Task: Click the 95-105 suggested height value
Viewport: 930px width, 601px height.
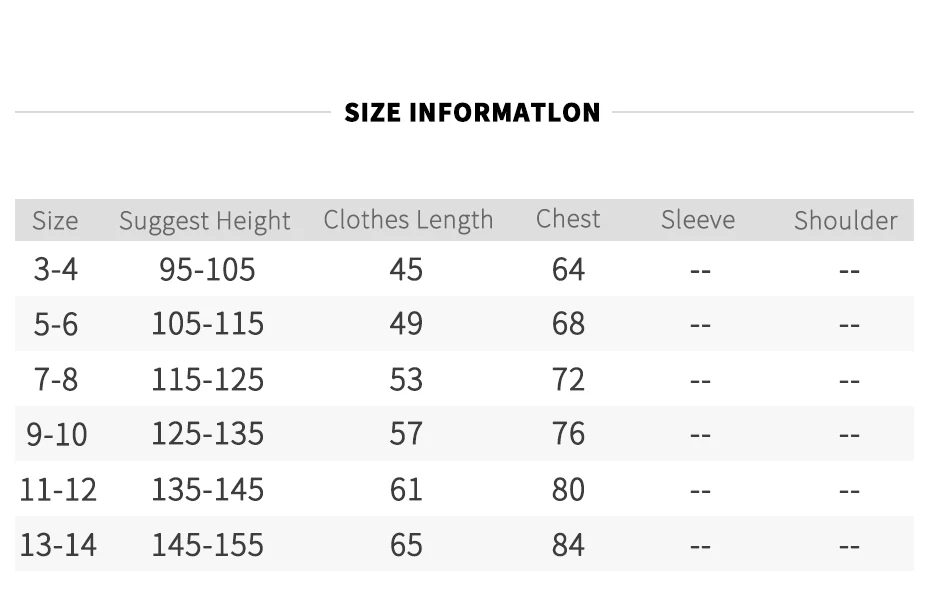Action: pos(207,269)
